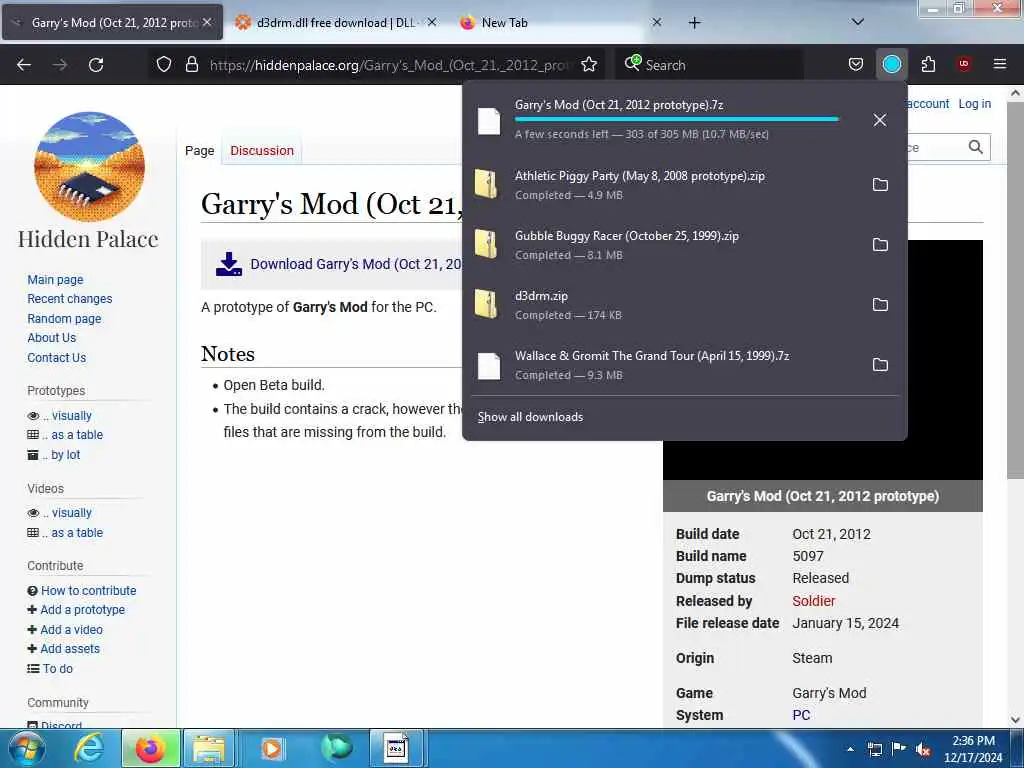Image resolution: width=1024 pixels, height=768 pixels.
Task: Open the Main page sidebar link
Action: [56, 280]
